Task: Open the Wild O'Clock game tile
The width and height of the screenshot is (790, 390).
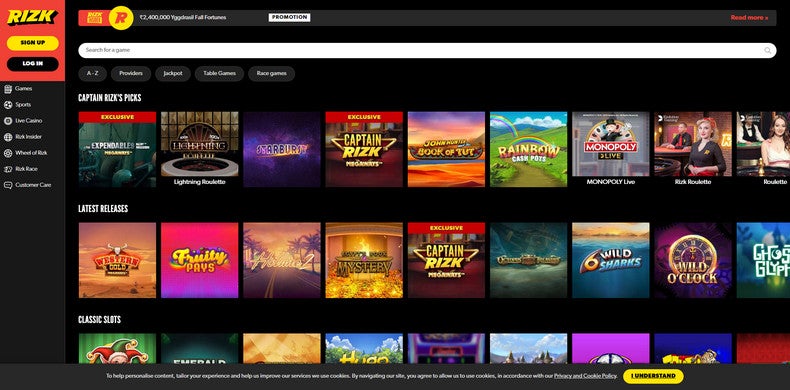Action: pos(693,261)
